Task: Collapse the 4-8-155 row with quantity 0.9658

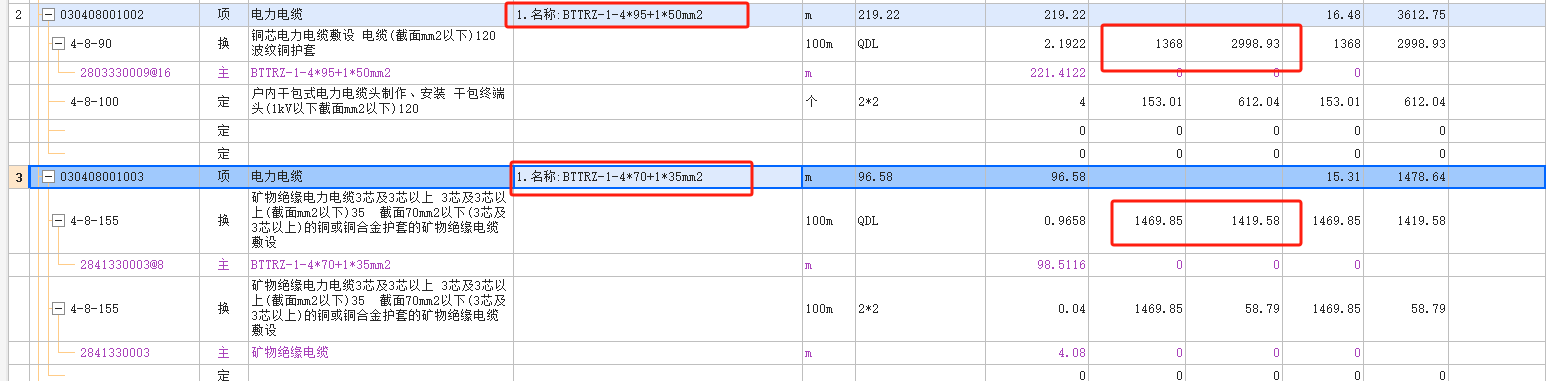Action: 57,221
